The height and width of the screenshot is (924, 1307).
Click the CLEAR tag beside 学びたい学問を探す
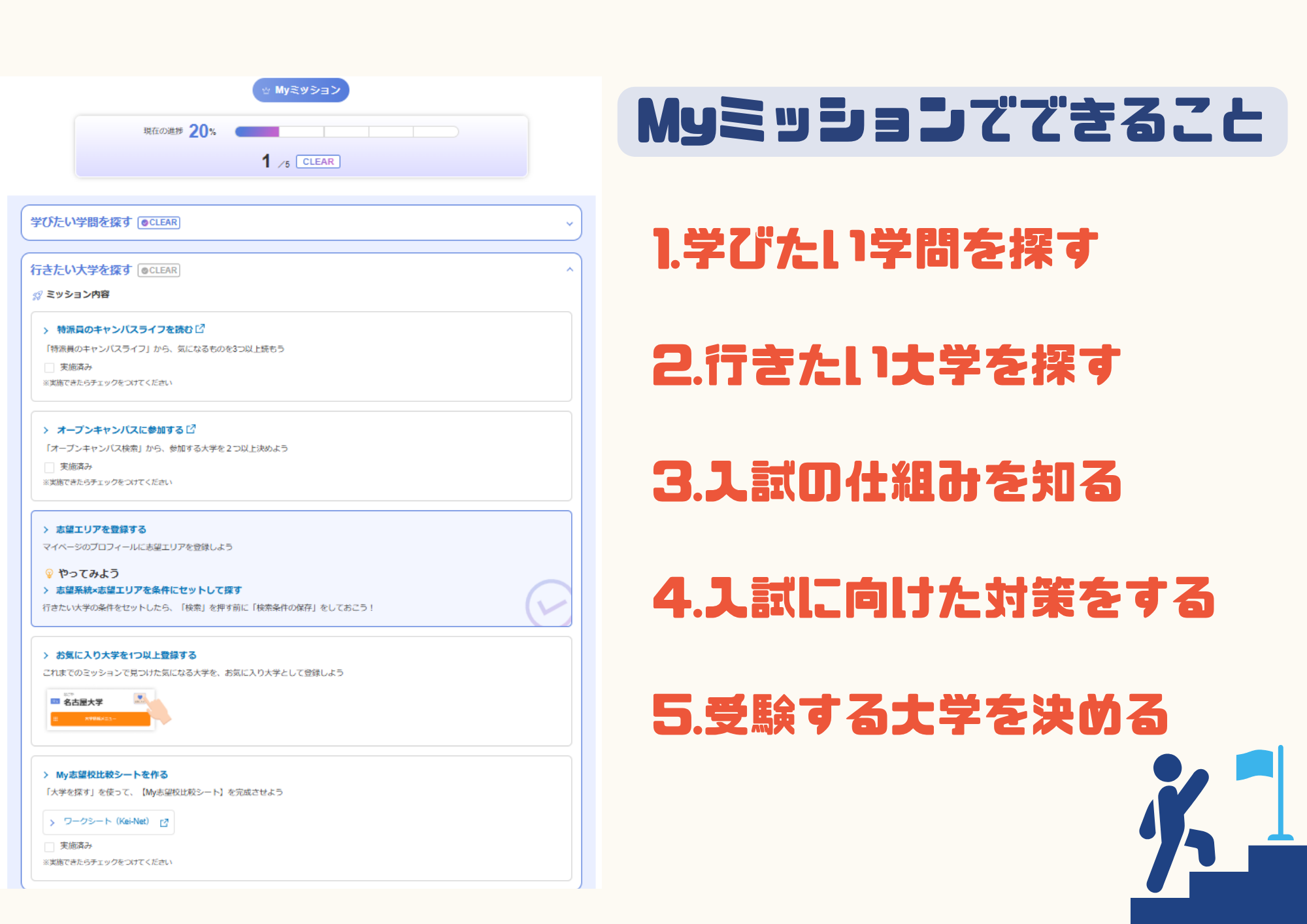pos(159,222)
